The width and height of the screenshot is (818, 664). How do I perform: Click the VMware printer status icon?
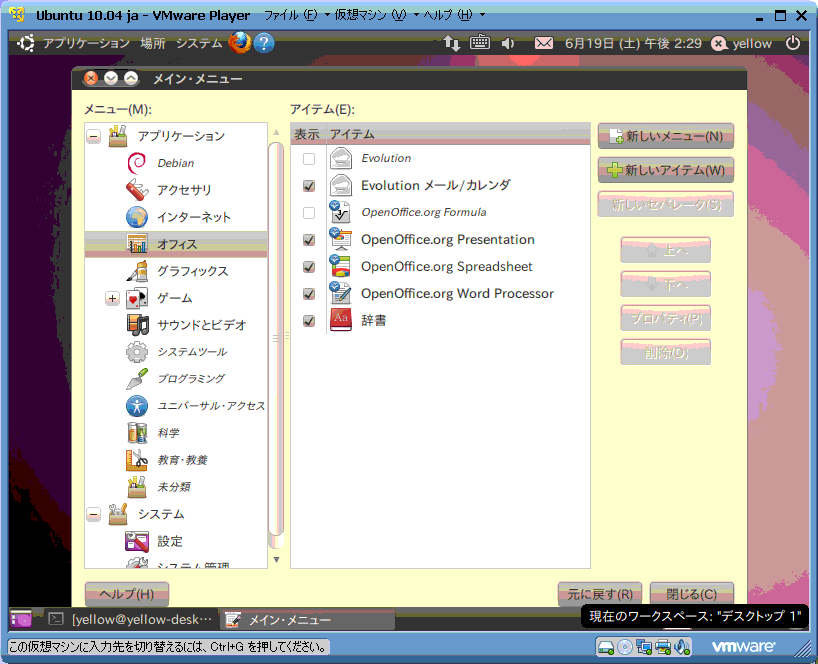663,647
